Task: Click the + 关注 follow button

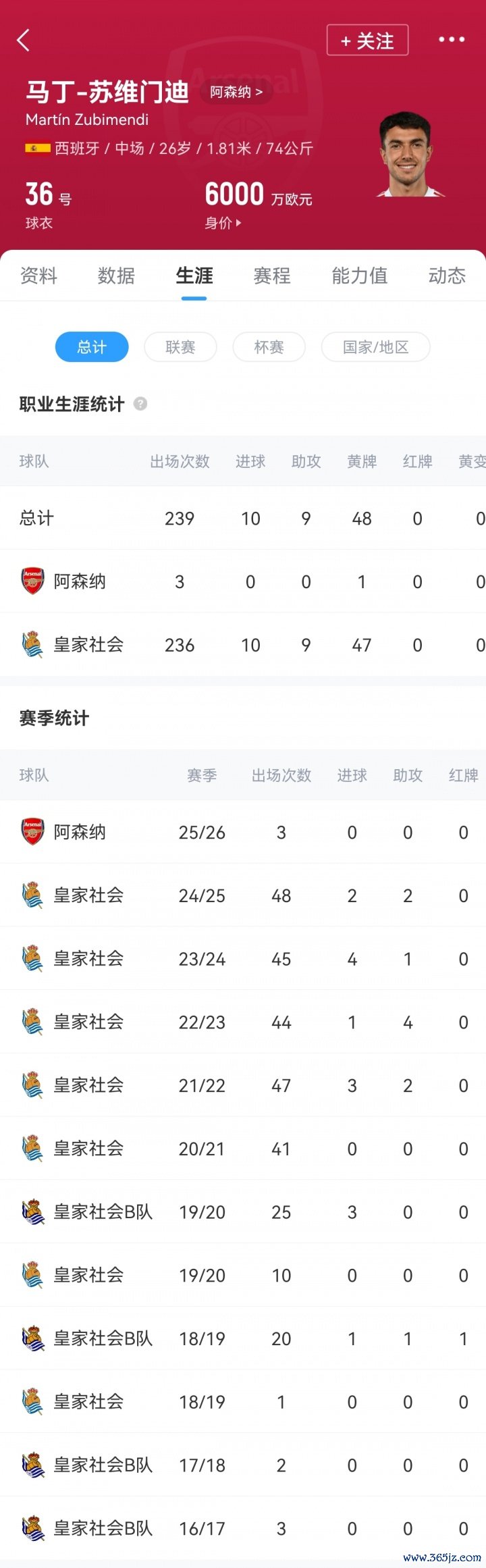Action: pyautogui.click(x=367, y=41)
